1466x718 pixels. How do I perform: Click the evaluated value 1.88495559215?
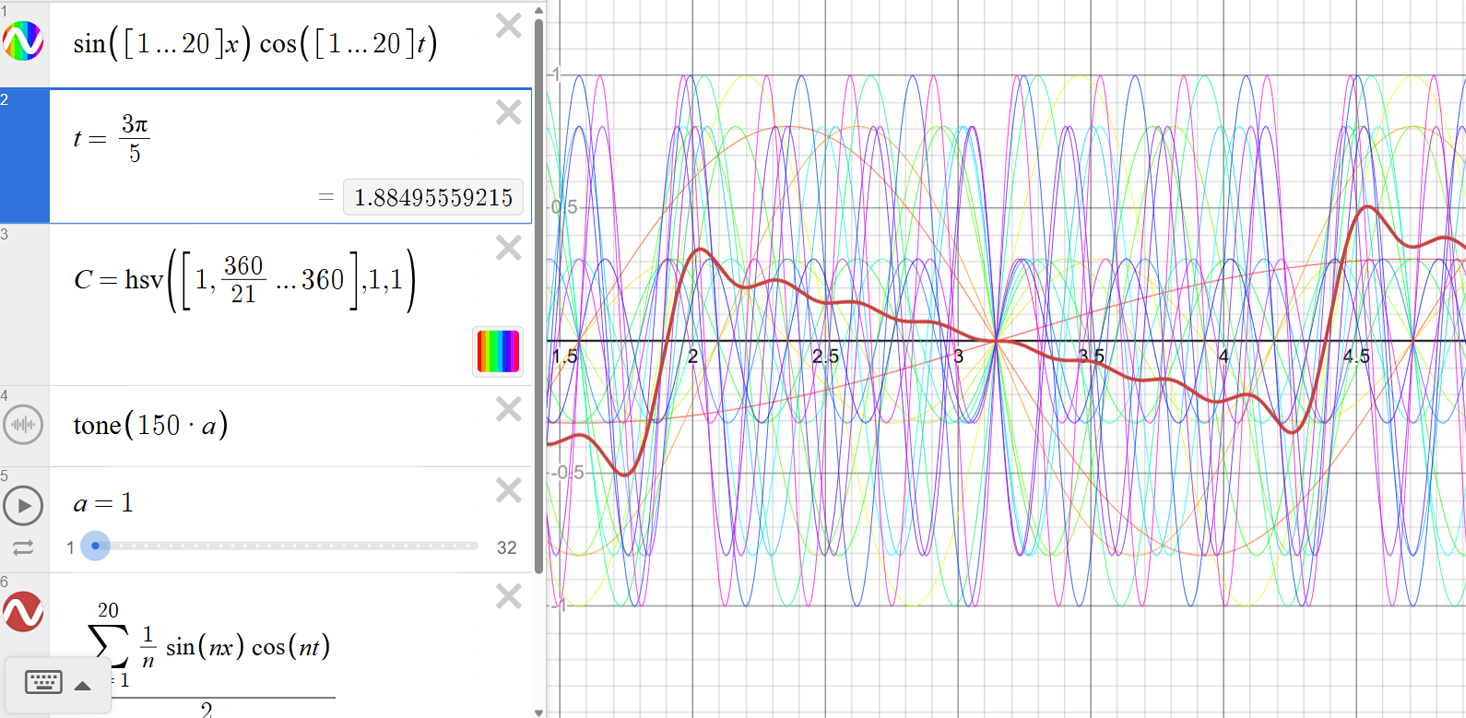point(433,197)
